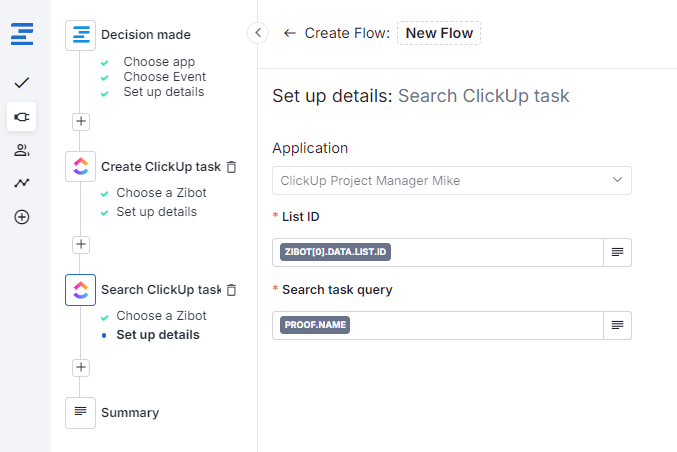This screenshot has width=677, height=452.
Task: Open the analytics chart icon in sidebar
Action: click(21, 183)
